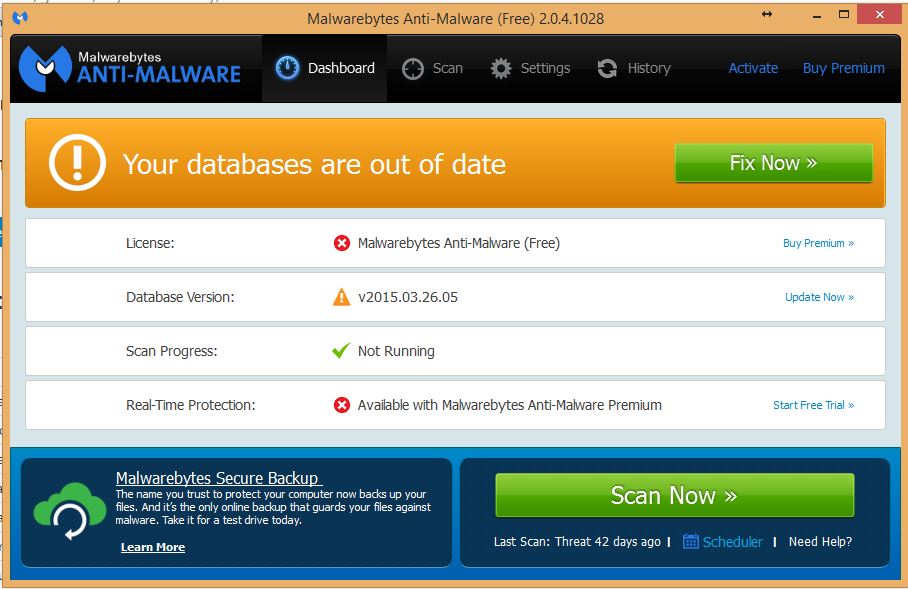
Task: Click the Need Help? link
Action: [820, 541]
